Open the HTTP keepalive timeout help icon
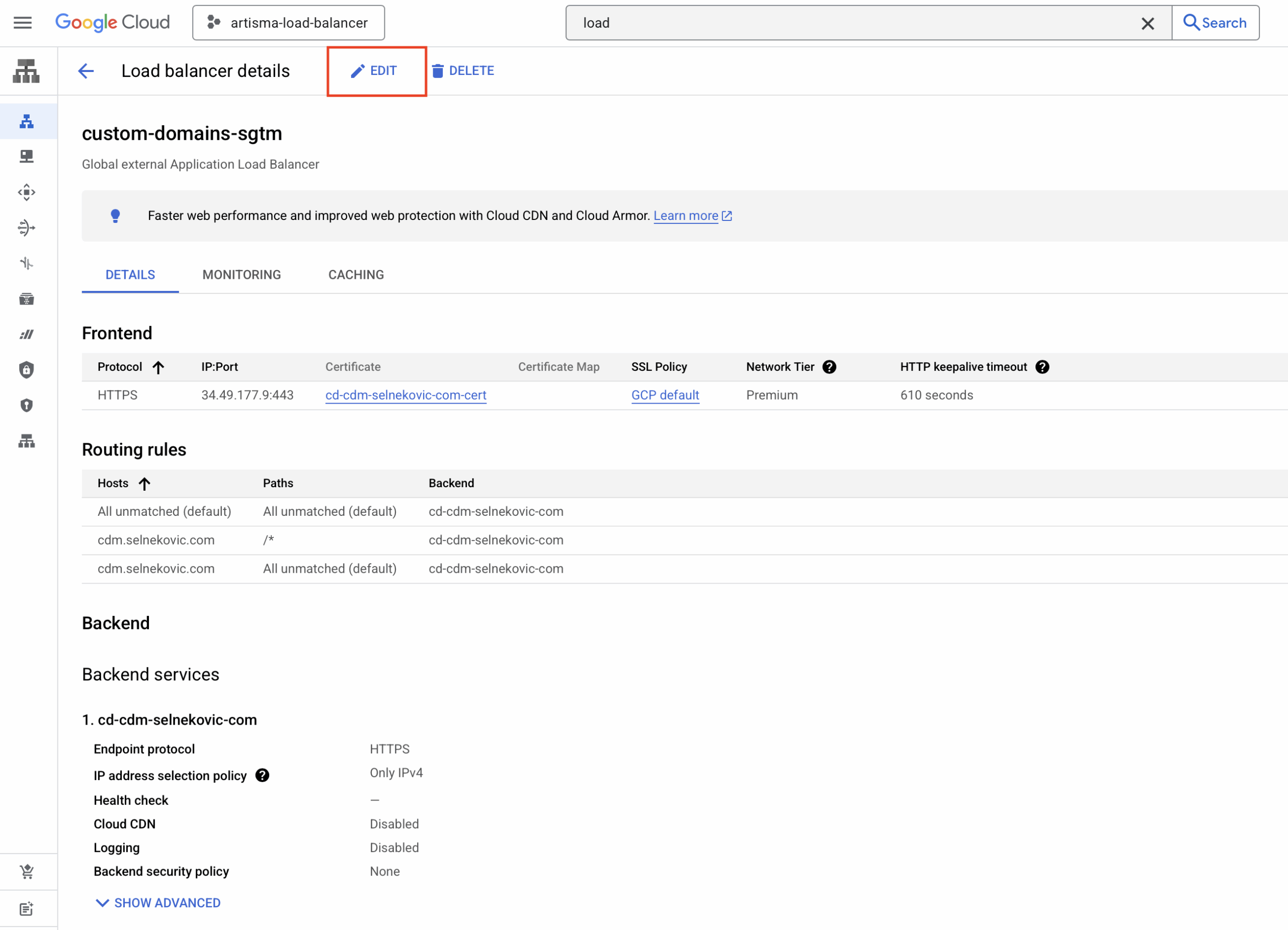 tap(1042, 367)
